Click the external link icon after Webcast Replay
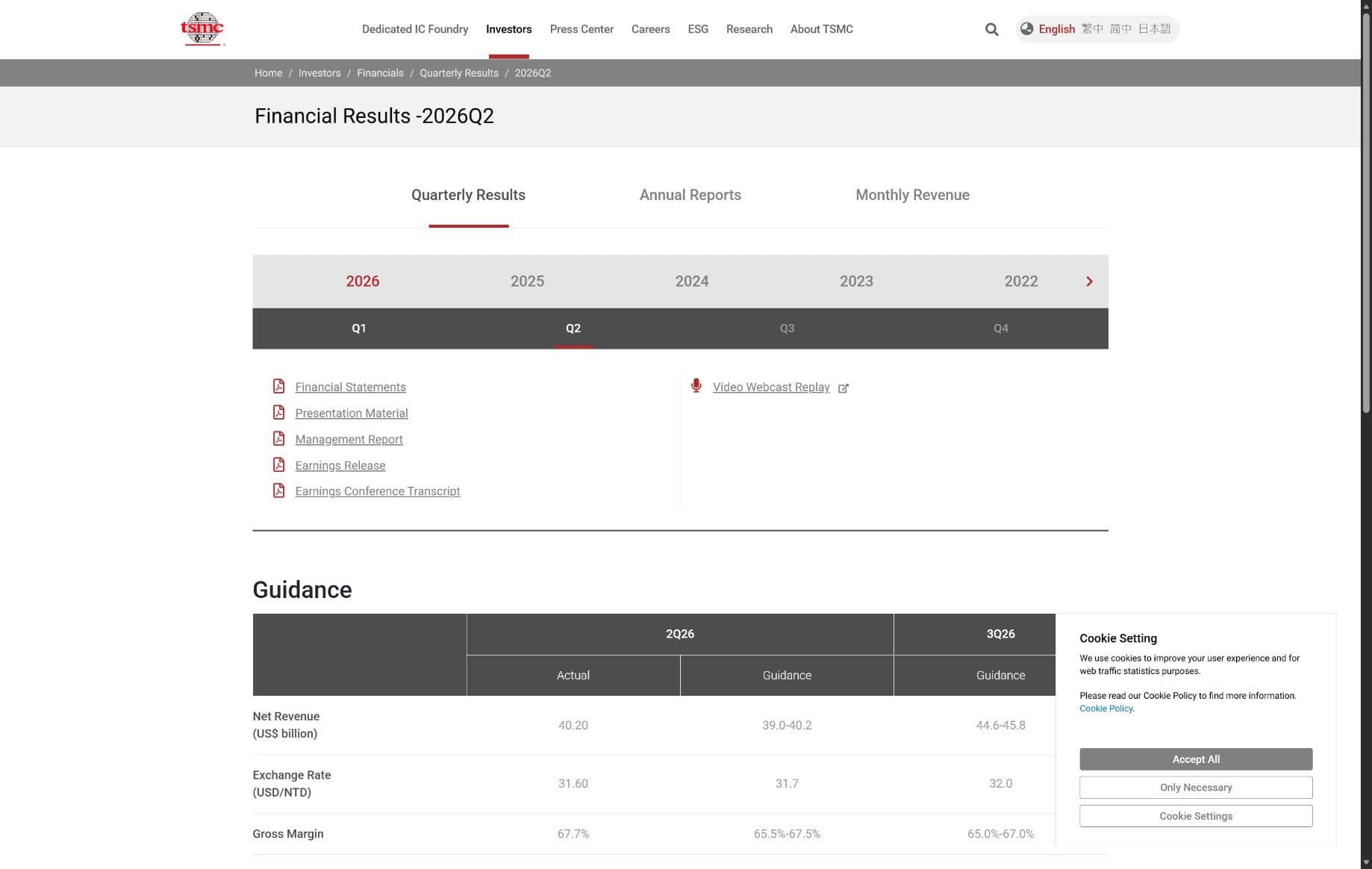 point(844,387)
